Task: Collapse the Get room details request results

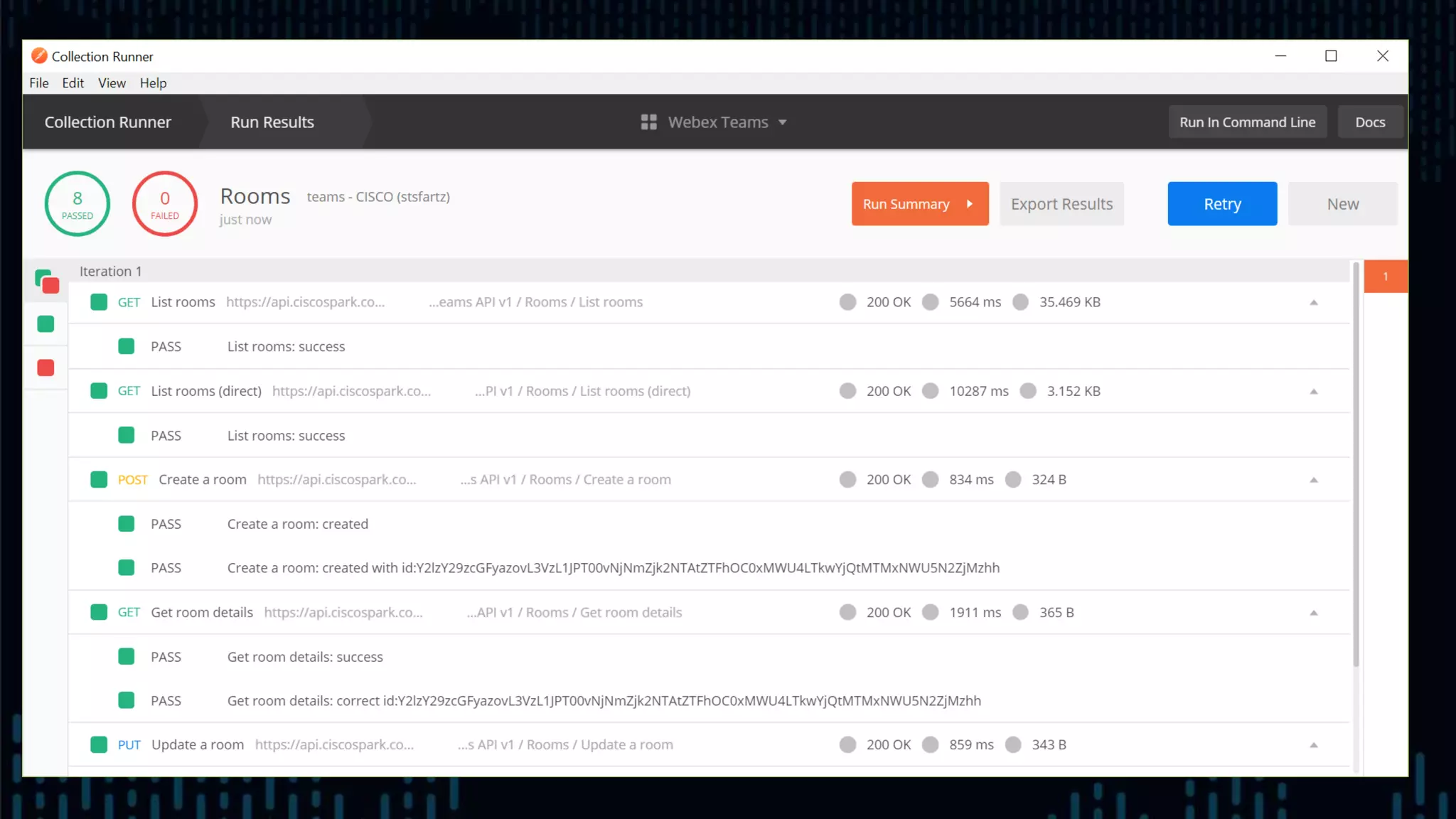Action: pyautogui.click(x=1313, y=613)
